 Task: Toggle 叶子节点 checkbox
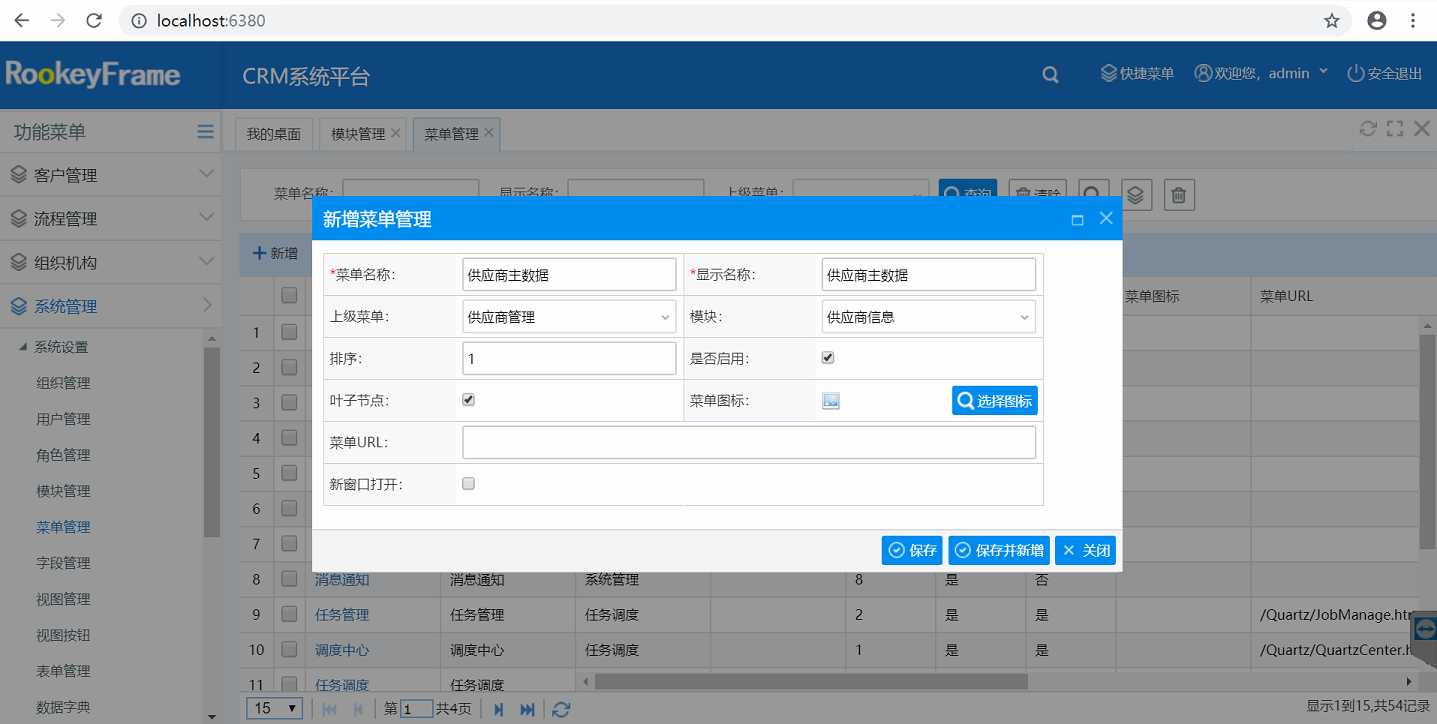click(468, 400)
